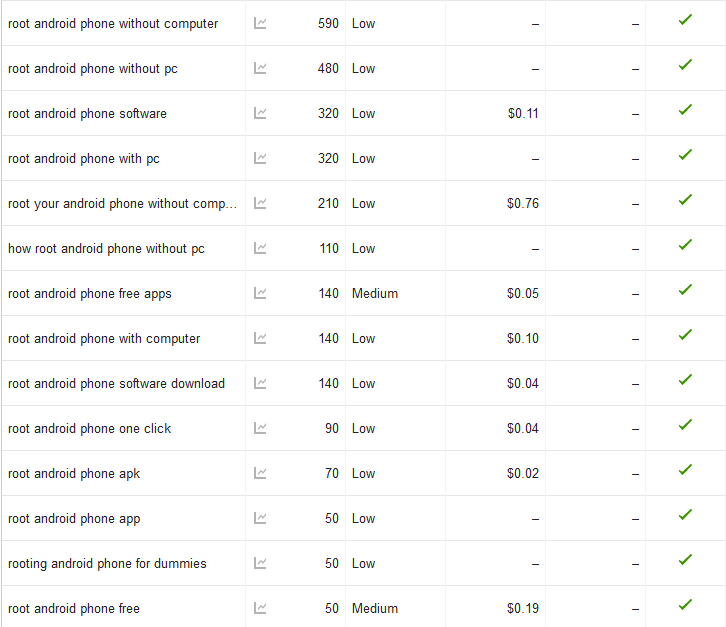The width and height of the screenshot is (726, 627).
Task: Click the 'rooting android phone for dummies' keyword
Action: [x=107, y=563]
